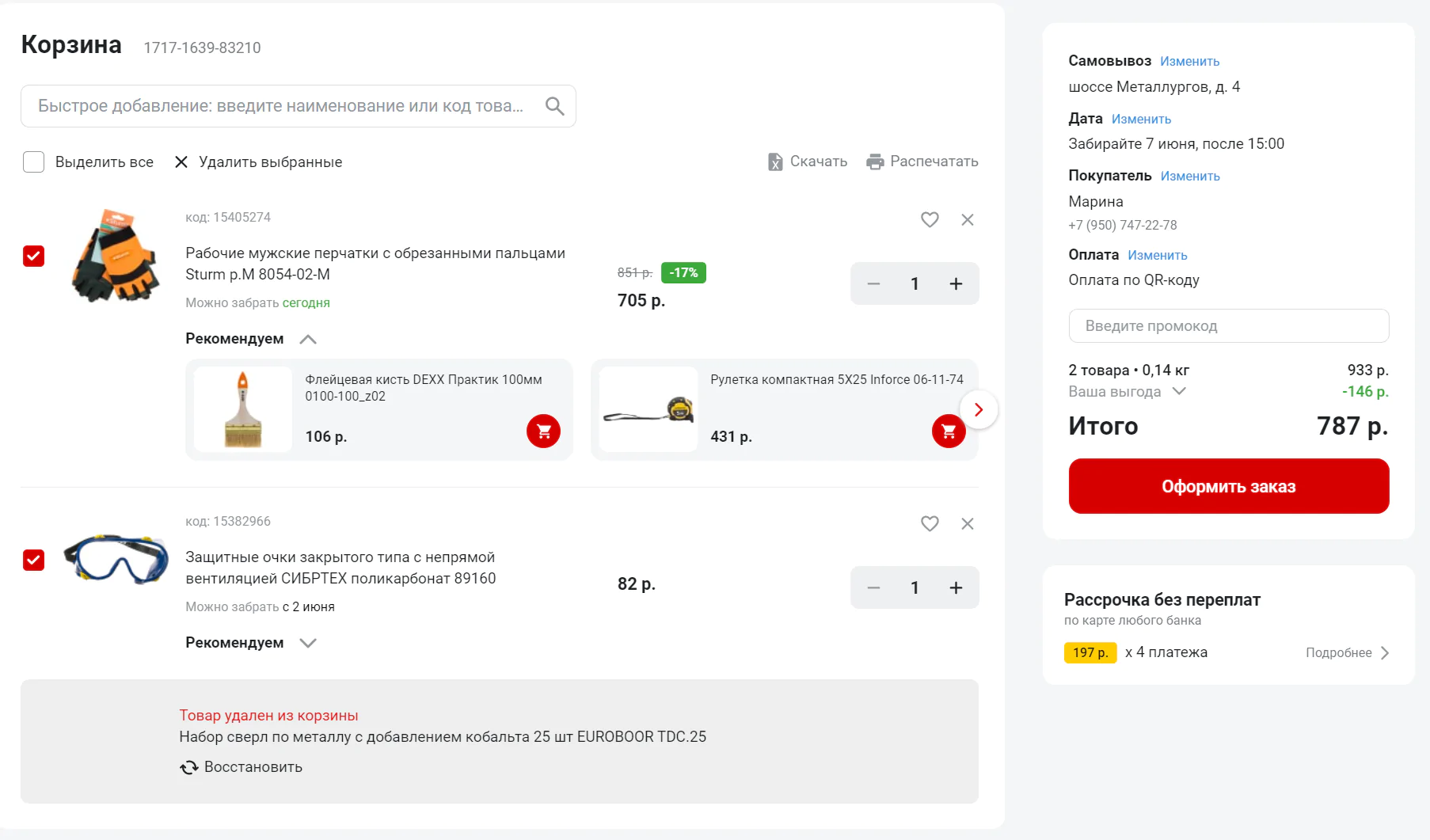
Task: Print the cart with Распечатать
Action: [922, 162]
